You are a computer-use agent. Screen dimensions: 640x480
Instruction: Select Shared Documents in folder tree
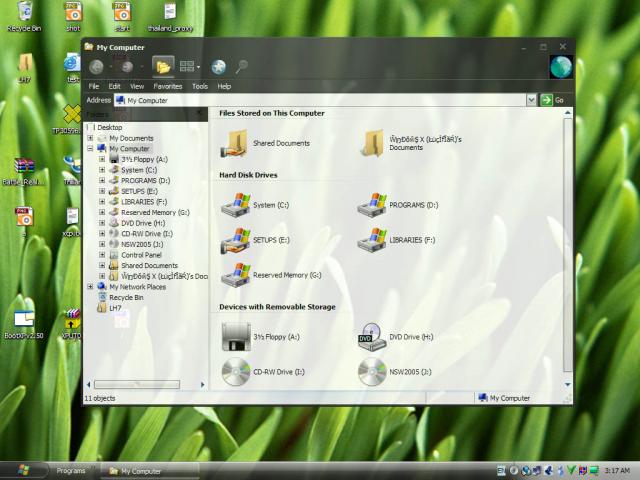pos(144,266)
